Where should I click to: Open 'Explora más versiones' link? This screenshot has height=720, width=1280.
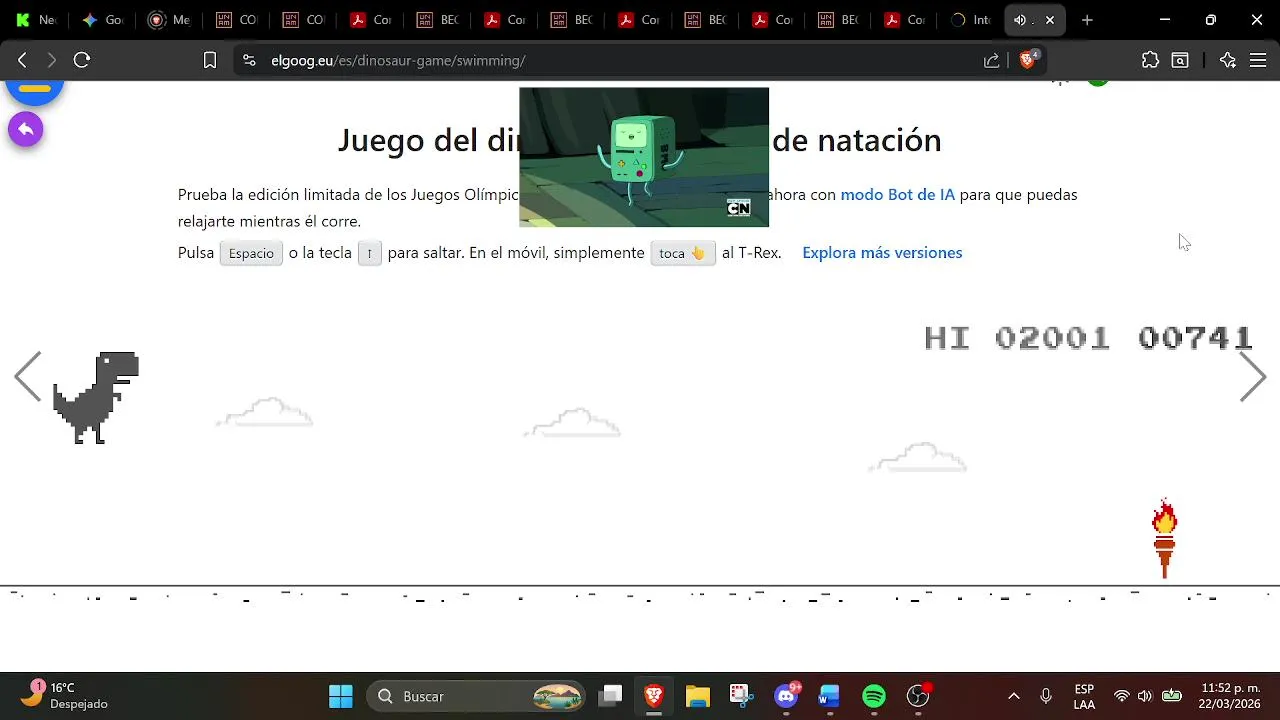point(882,253)
